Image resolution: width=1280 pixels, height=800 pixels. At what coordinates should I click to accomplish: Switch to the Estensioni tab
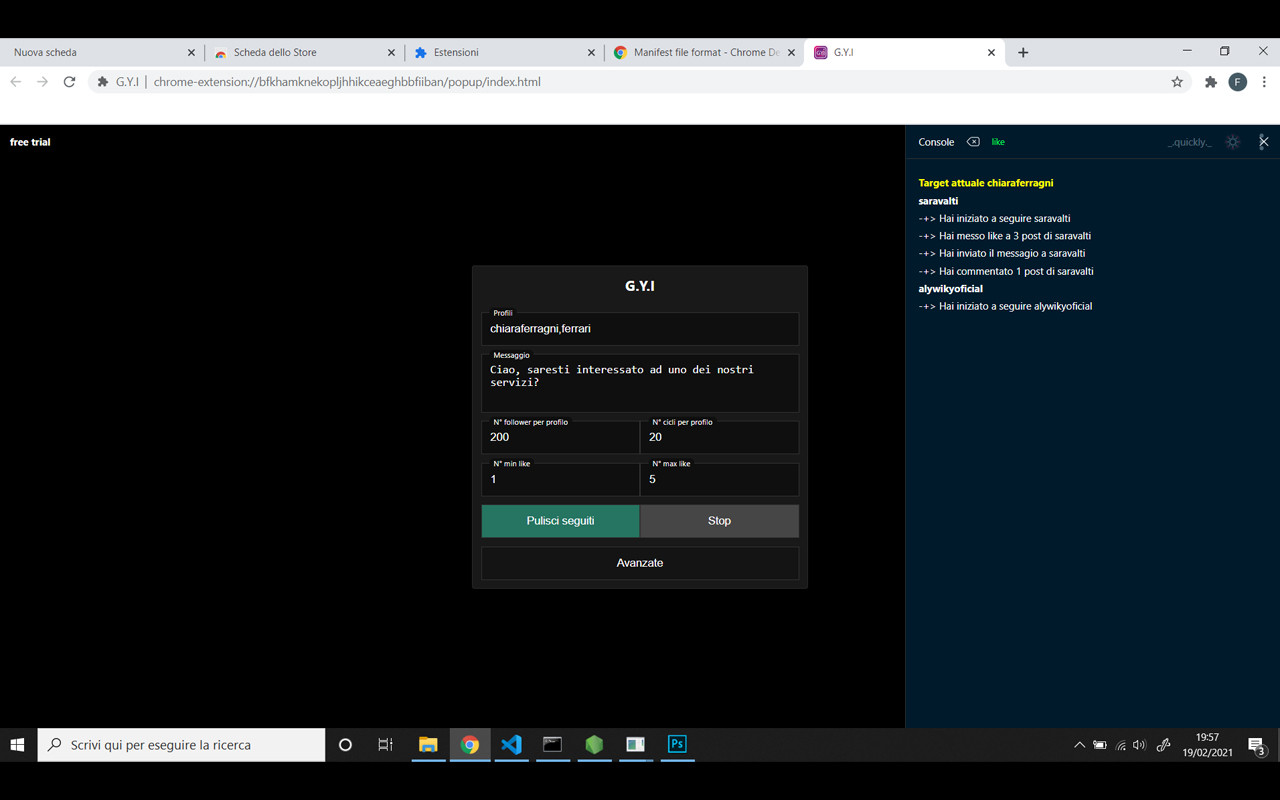(x=500, y=52)
